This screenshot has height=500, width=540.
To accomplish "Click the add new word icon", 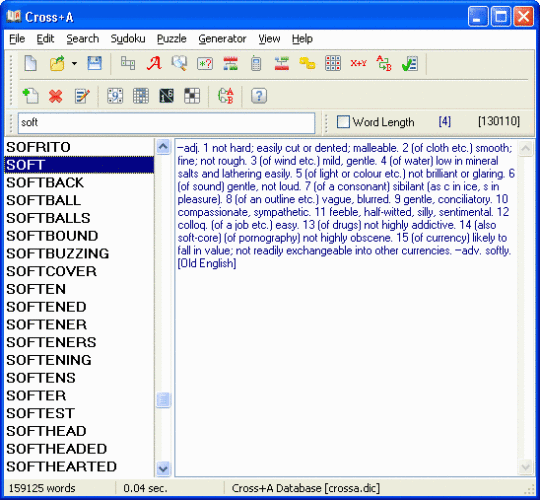I will coord(30,96).
